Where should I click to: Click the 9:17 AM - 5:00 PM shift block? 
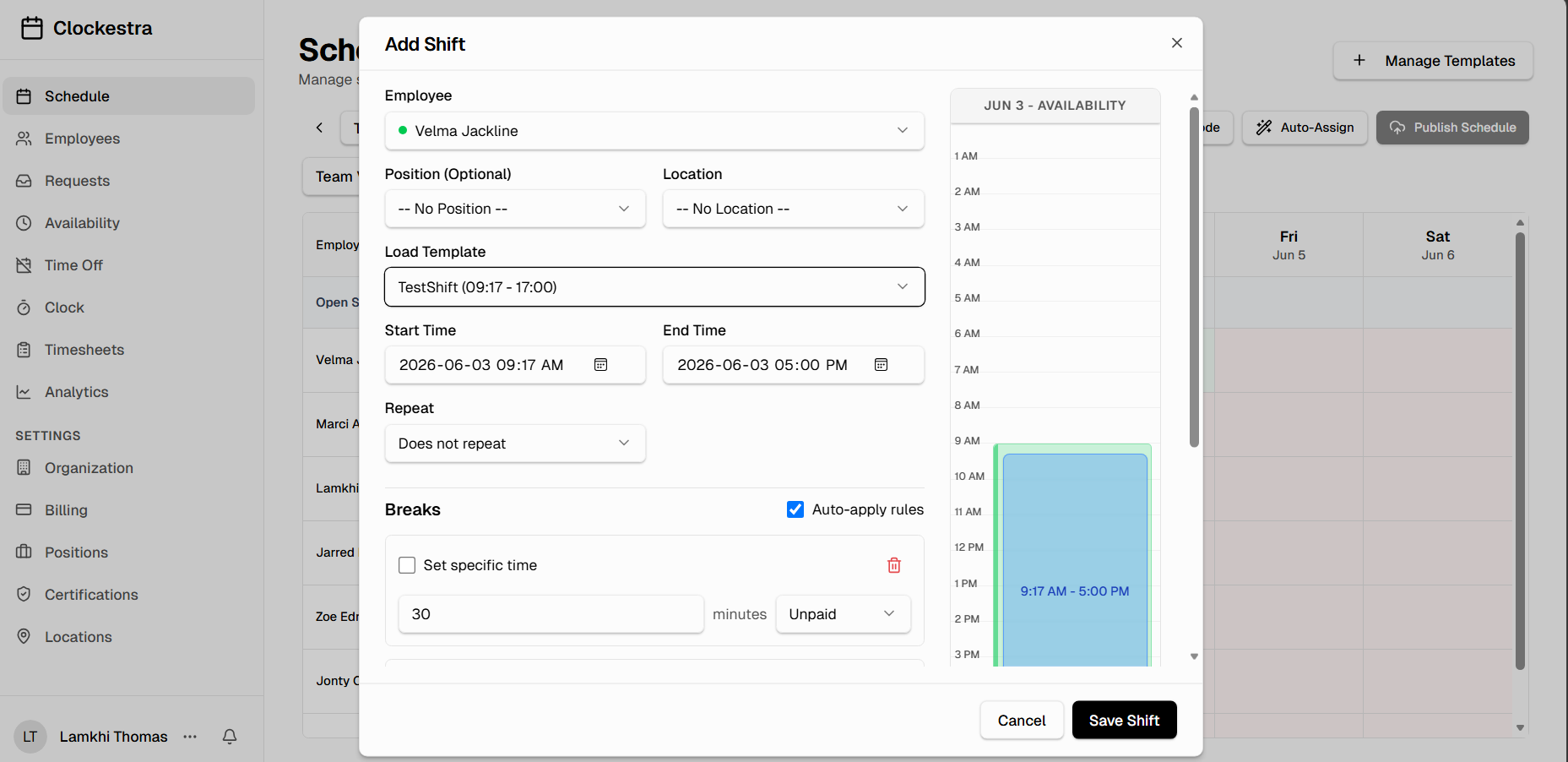point(1075,561)
